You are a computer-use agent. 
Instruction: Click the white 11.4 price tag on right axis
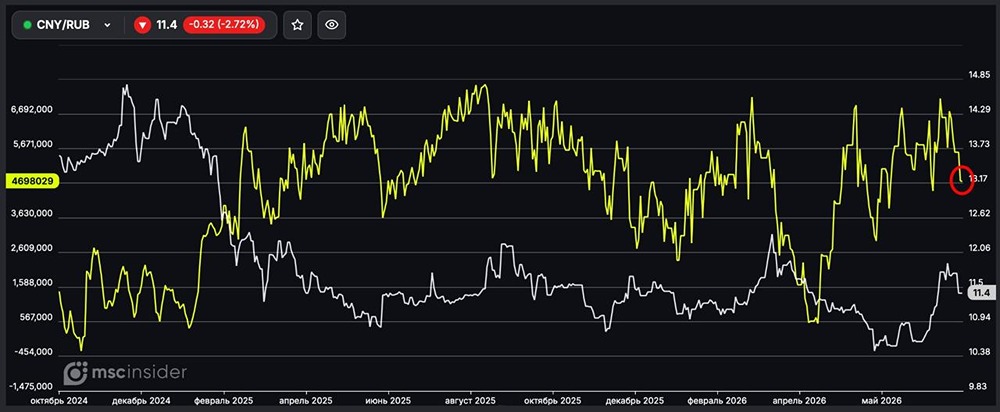[980, 293]
